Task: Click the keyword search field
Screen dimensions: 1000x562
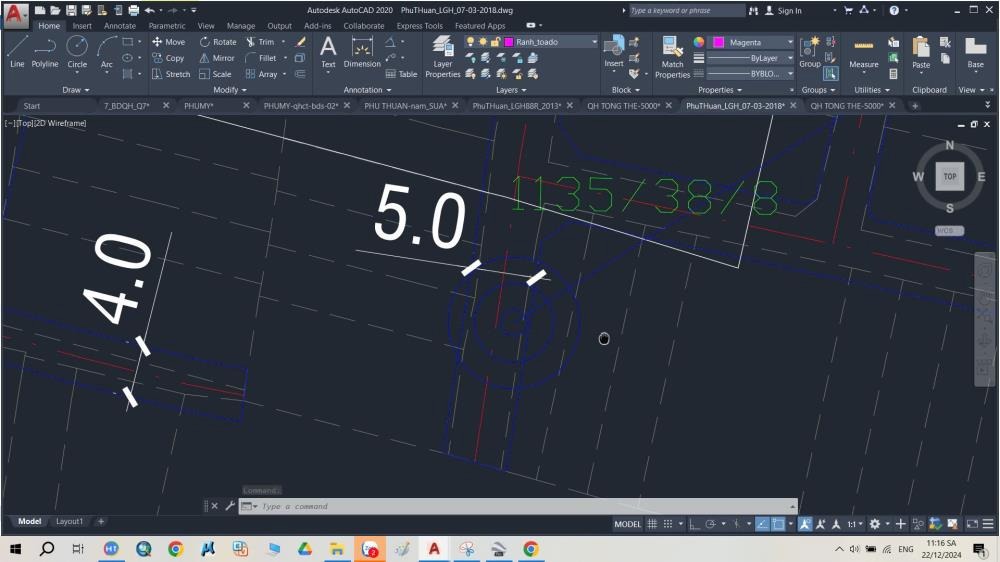Action: [686, 11]
